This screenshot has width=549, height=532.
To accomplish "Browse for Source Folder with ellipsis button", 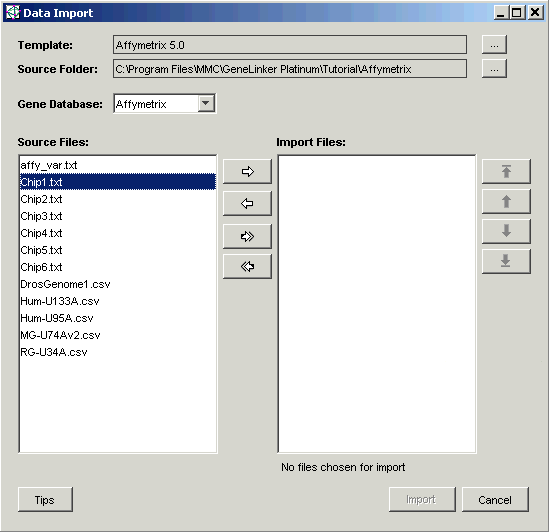I will (x=494, y=69).
